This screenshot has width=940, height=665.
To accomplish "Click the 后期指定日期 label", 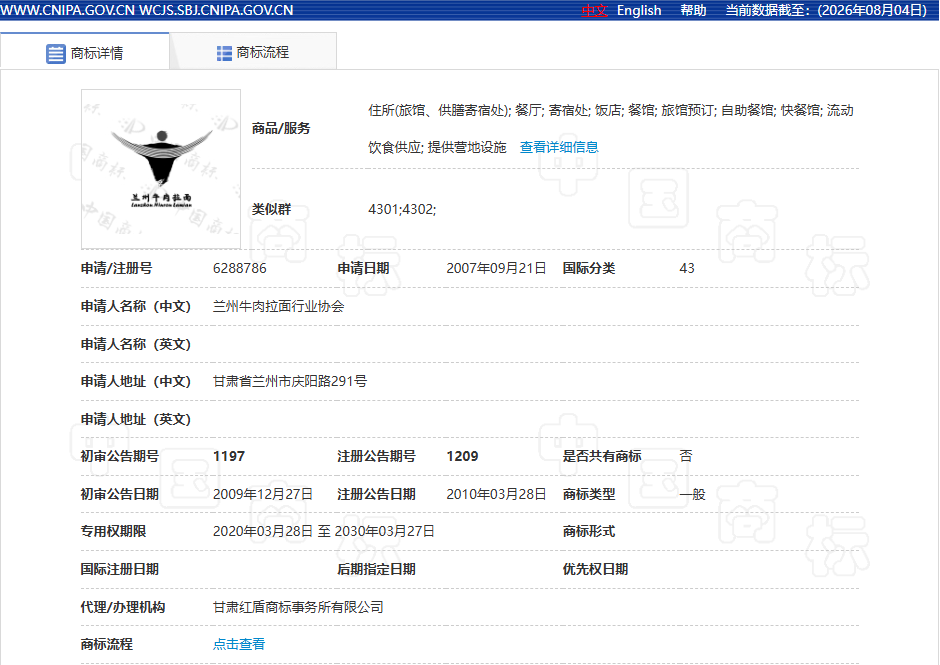I will tap(376, 569).
